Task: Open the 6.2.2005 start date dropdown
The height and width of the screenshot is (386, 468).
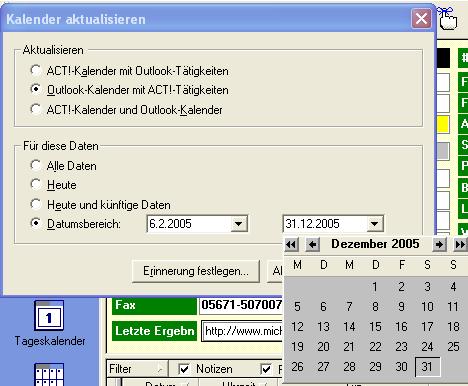Action: 239,224
